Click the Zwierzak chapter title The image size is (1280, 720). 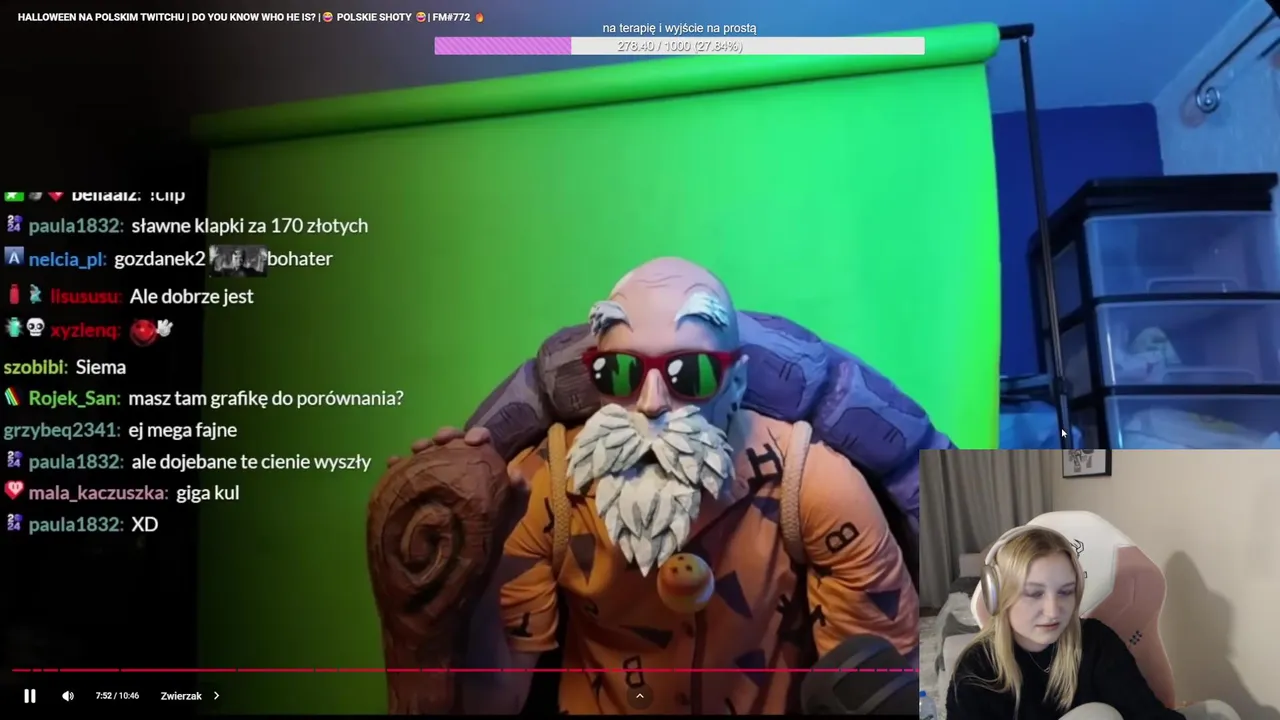point(181,696)
